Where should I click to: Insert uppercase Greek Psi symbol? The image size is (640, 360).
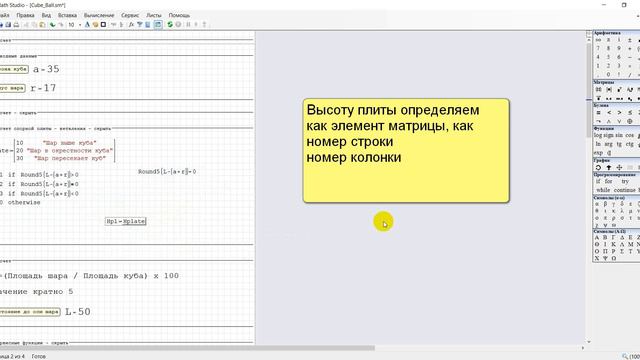[x=605, y=258]
